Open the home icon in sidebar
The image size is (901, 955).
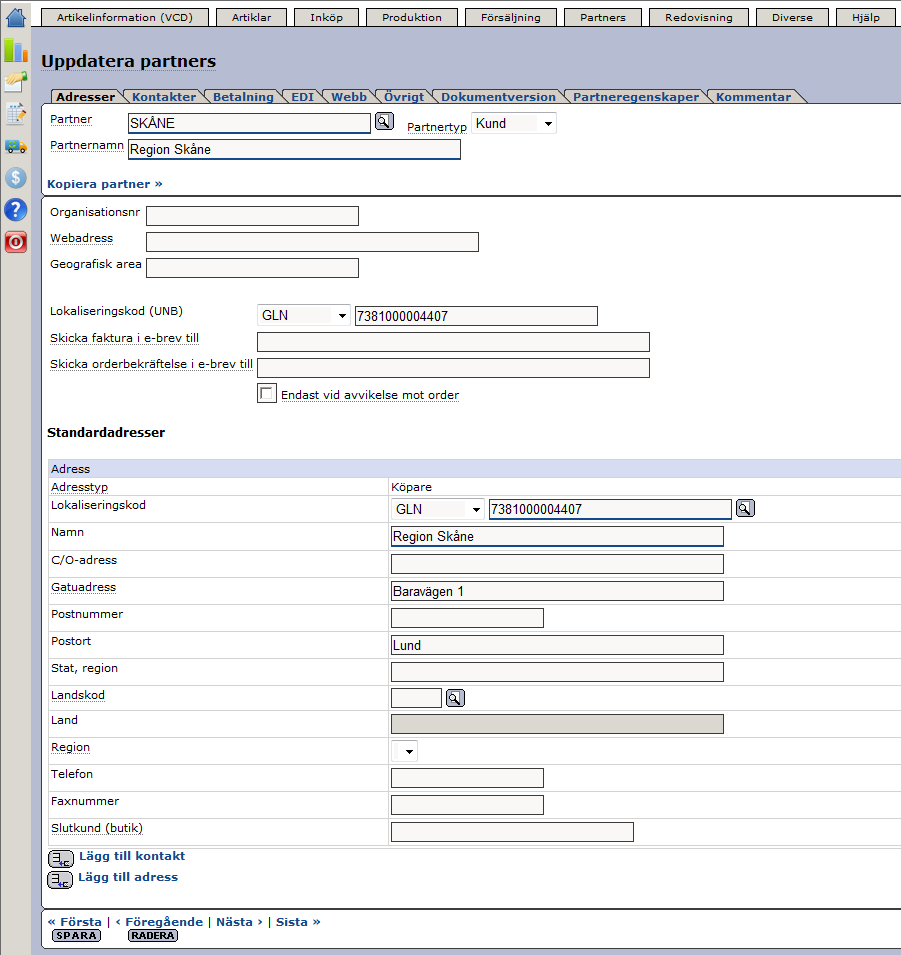click(x=16, y=16)
